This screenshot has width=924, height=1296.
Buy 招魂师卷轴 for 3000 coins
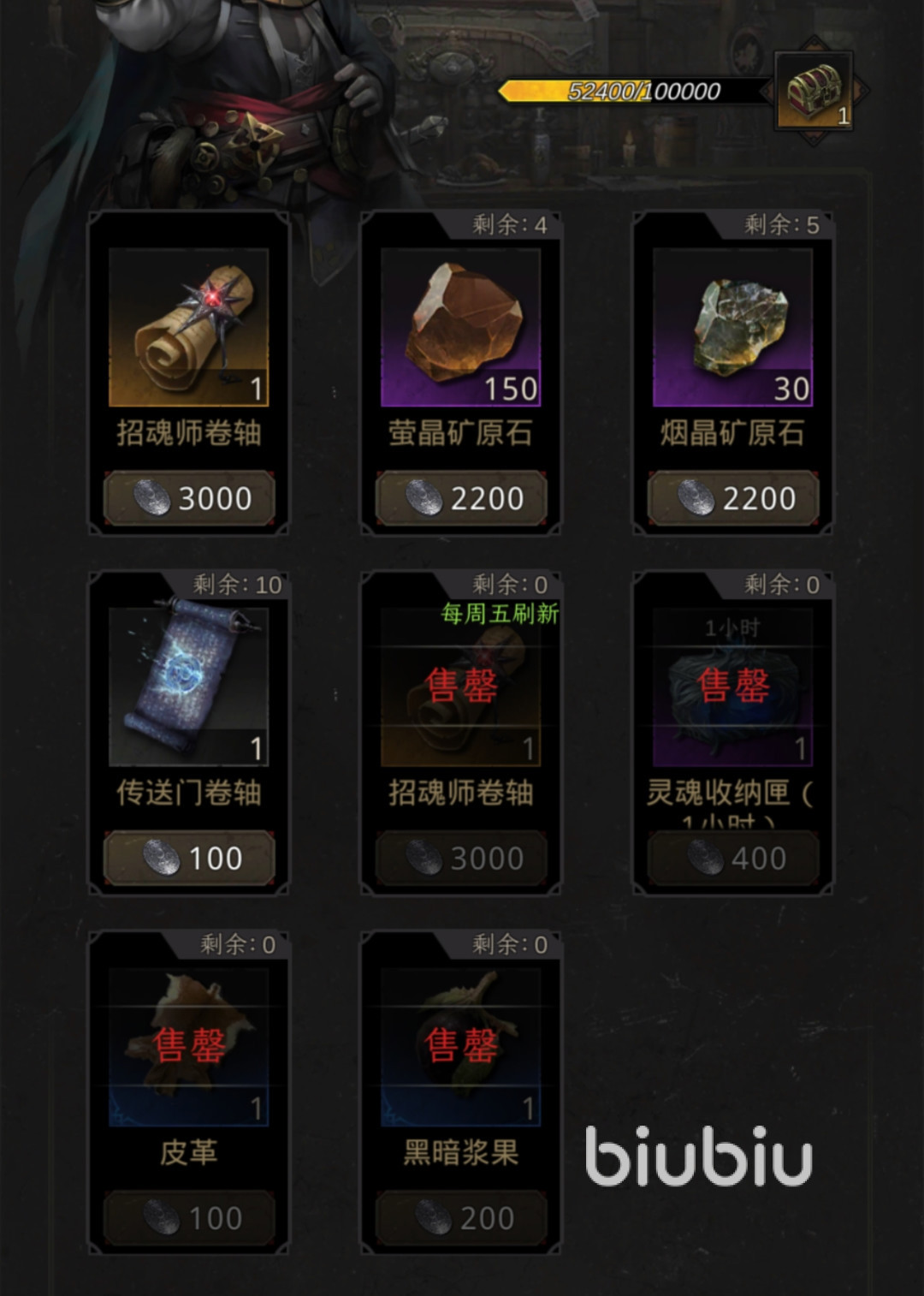click(x=189, y=498)
